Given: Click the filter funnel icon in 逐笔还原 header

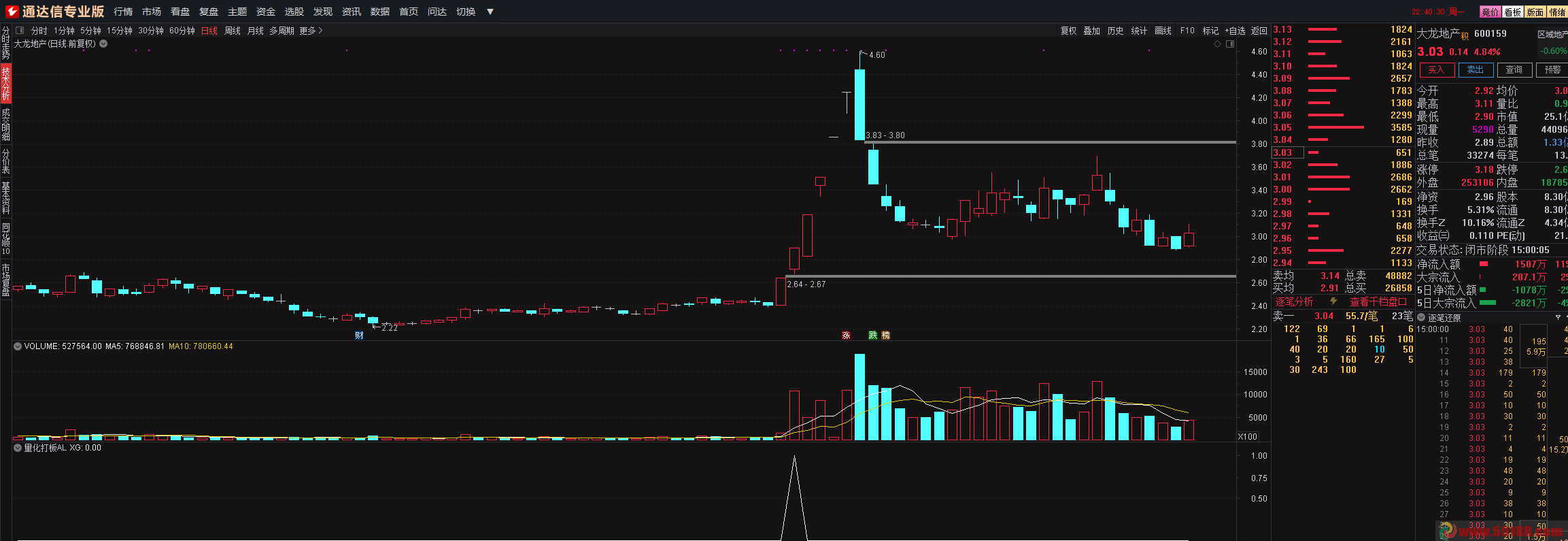Looking at the screenshot, I should 1558,318.
